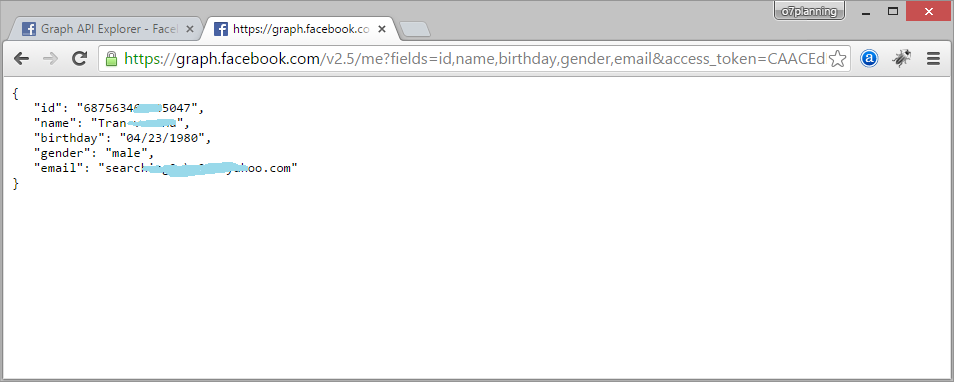Click the green SSL padlock icon

point(111,58)
